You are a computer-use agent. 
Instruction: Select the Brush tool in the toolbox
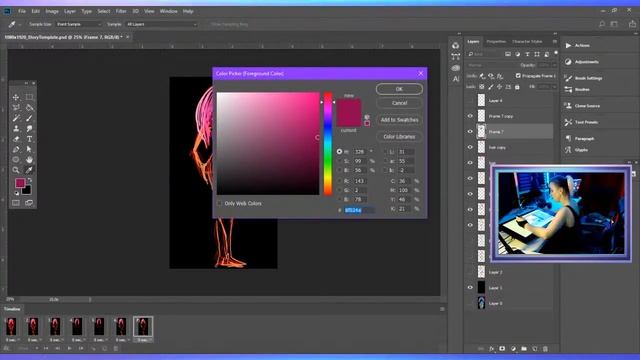click(x=29, y=118)
